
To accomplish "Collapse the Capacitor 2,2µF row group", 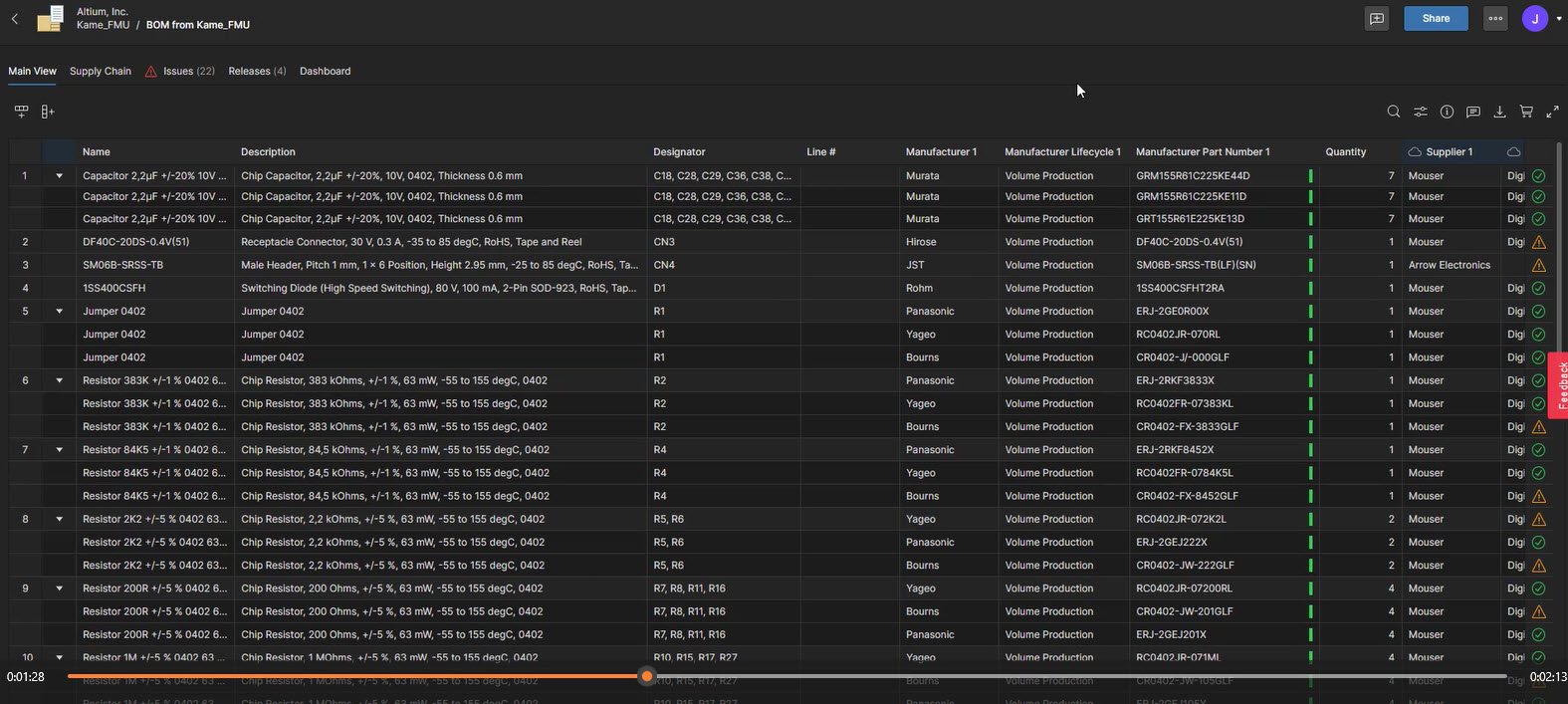I will click(59, 176).
